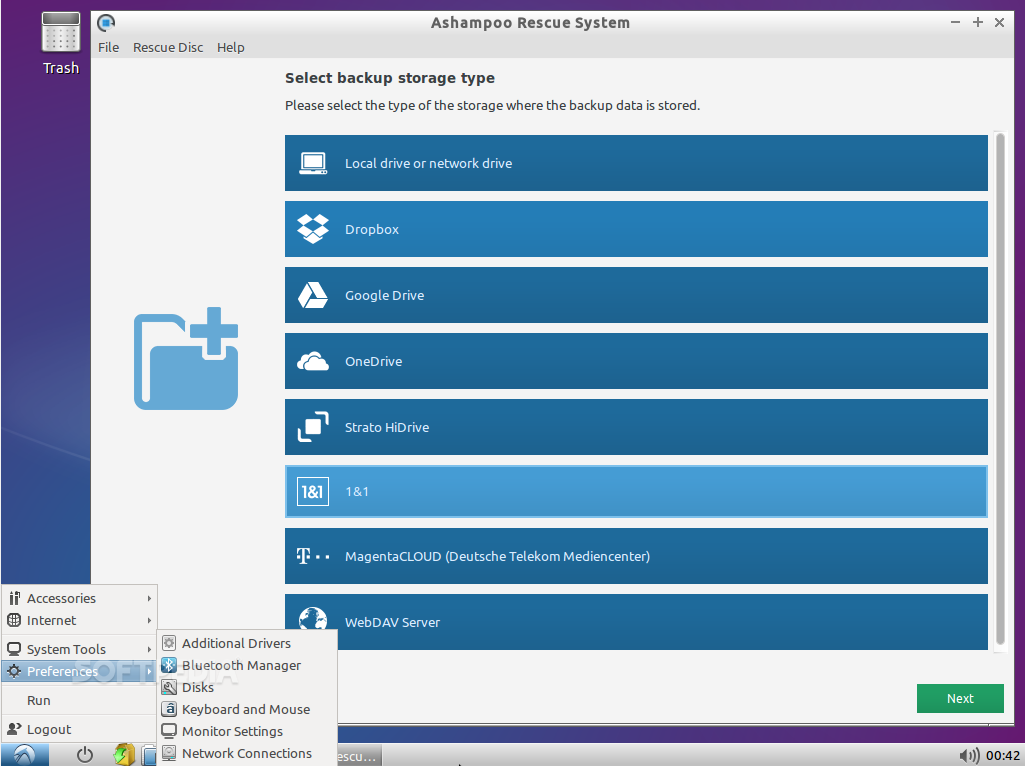Open Keyboard and Mouse settings
The width and height of the screenshot is (1025, 766).
[x=247, y=709]
